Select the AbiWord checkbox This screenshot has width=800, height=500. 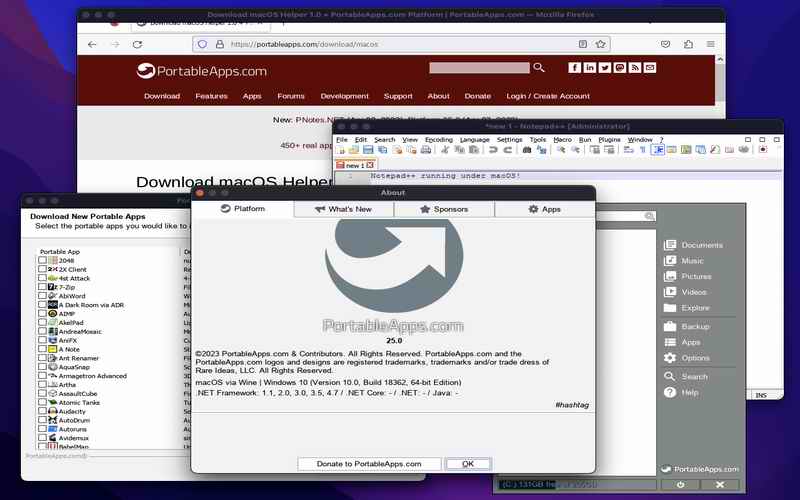pyautogui.click(x=42, y=296)
